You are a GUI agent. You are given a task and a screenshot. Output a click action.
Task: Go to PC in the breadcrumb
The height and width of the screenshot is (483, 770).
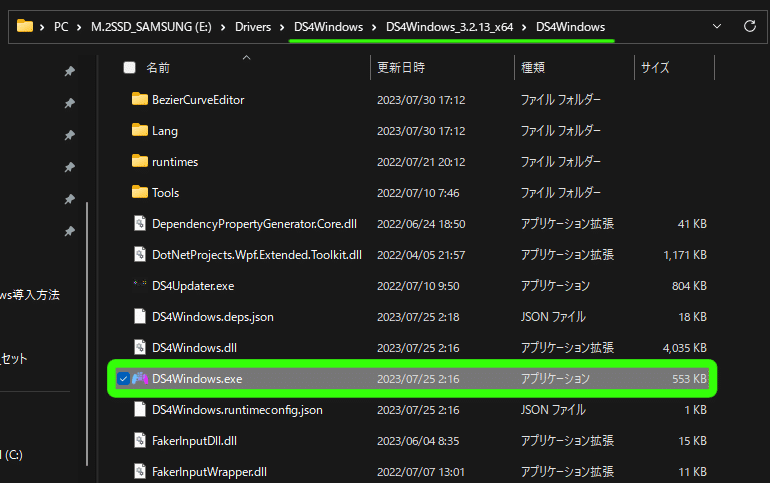[61, 27]
